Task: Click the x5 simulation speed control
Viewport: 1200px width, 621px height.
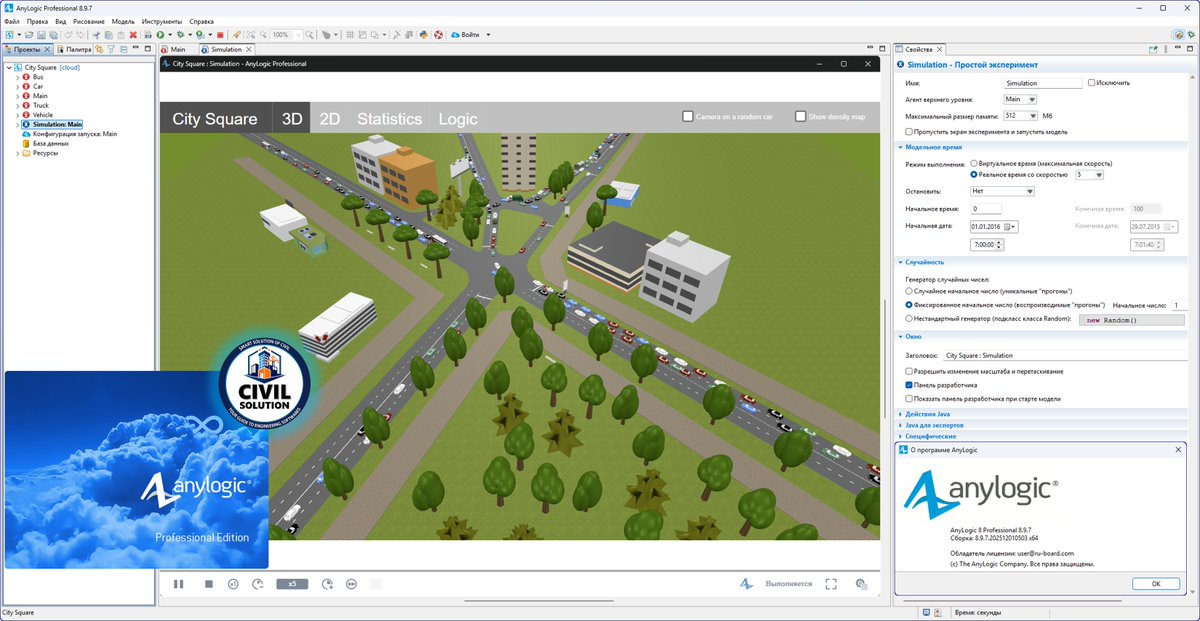Action: (x=291, y=584)
